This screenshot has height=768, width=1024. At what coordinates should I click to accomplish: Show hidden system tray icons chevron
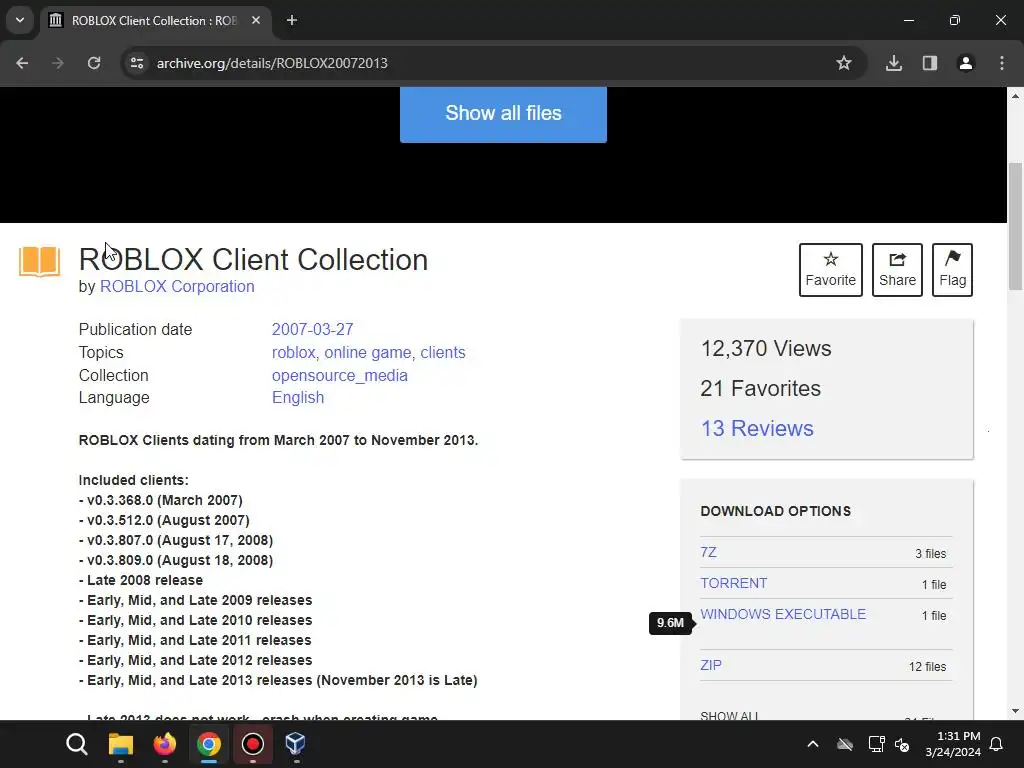pyautogui.click(x=813, y=744)
